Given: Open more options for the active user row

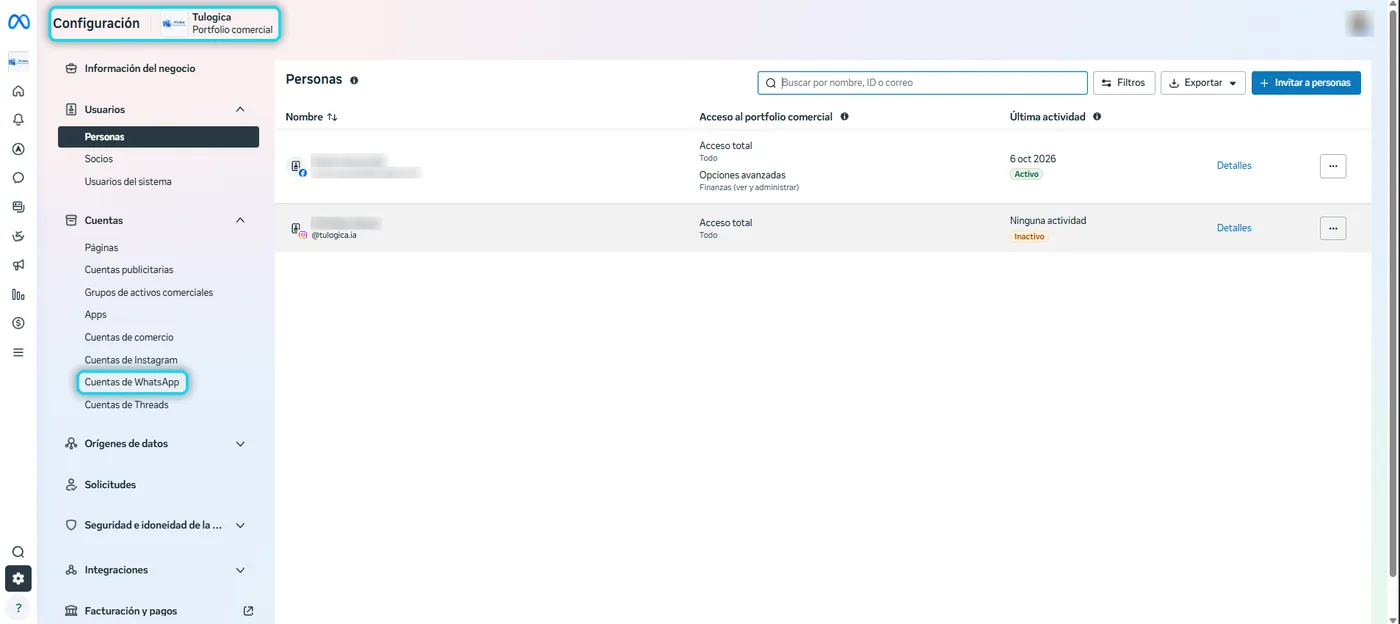Looking at the screenshot, I should pyautogui.click(x=1333, y=166).
